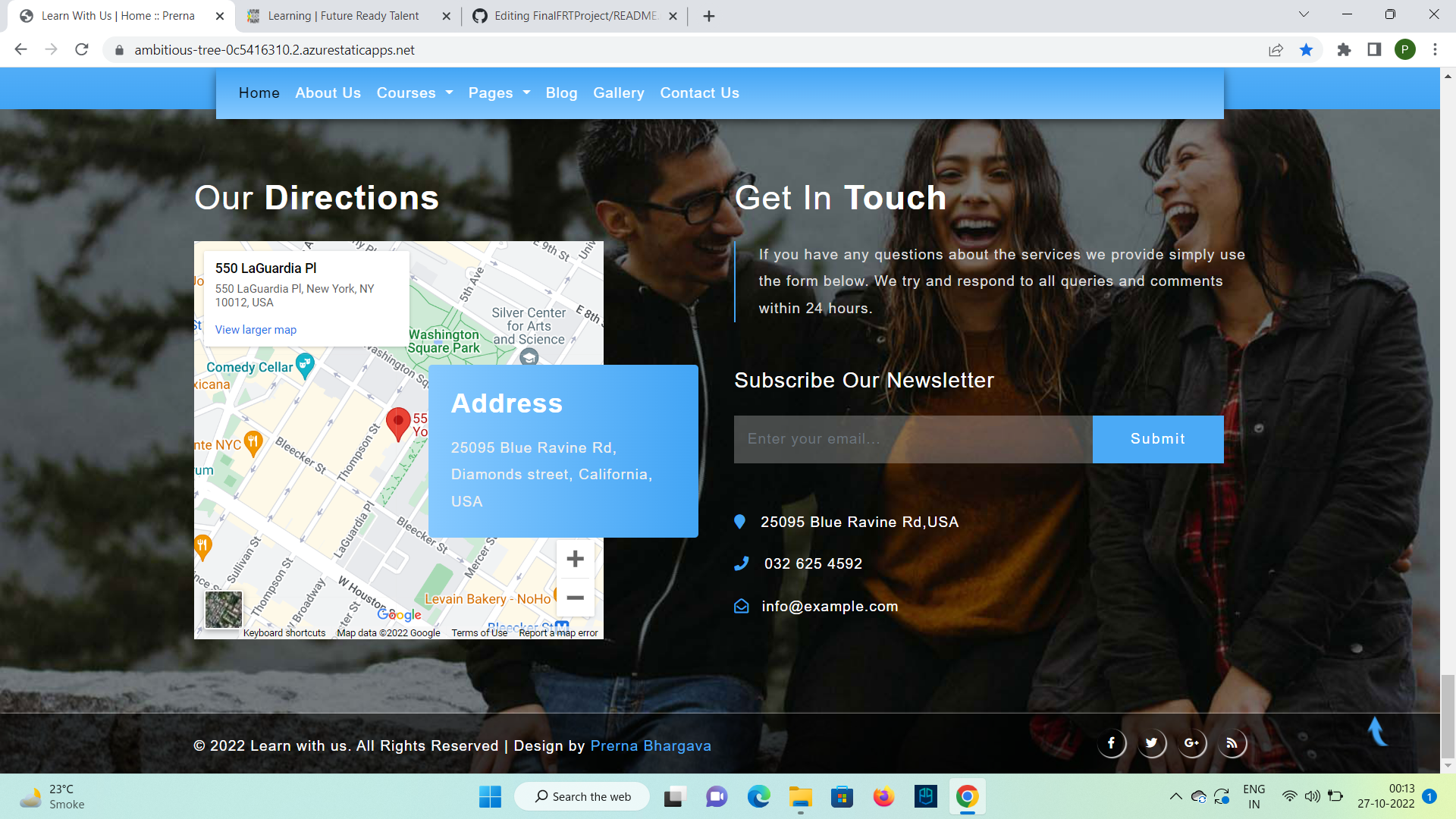Image resolution: width=1456 pixels, height=819 pixels.
Task: Click the phone icon next to 032 625 4592
Action: tap(741, 563)
